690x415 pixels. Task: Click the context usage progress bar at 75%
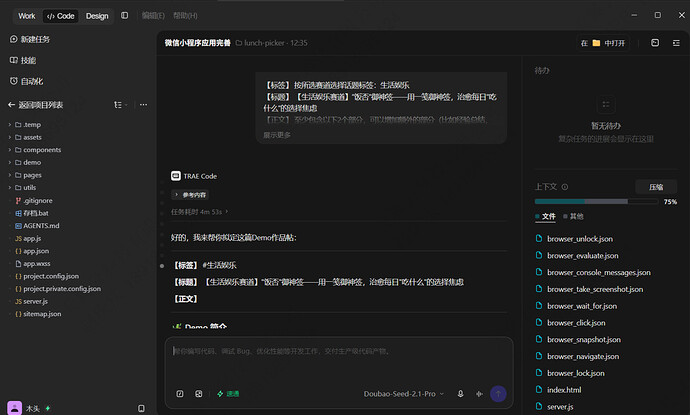pyautogui.click(x=596, y=202)
